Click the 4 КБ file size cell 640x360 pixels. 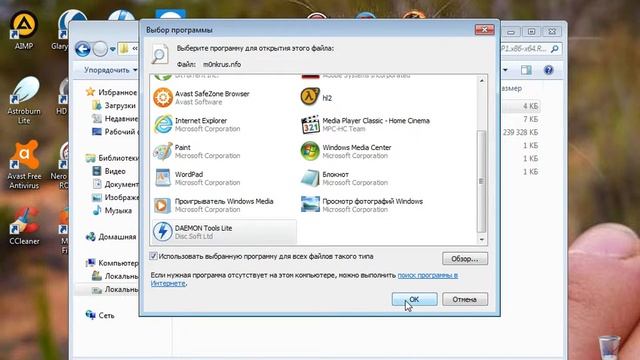point(530,106)
